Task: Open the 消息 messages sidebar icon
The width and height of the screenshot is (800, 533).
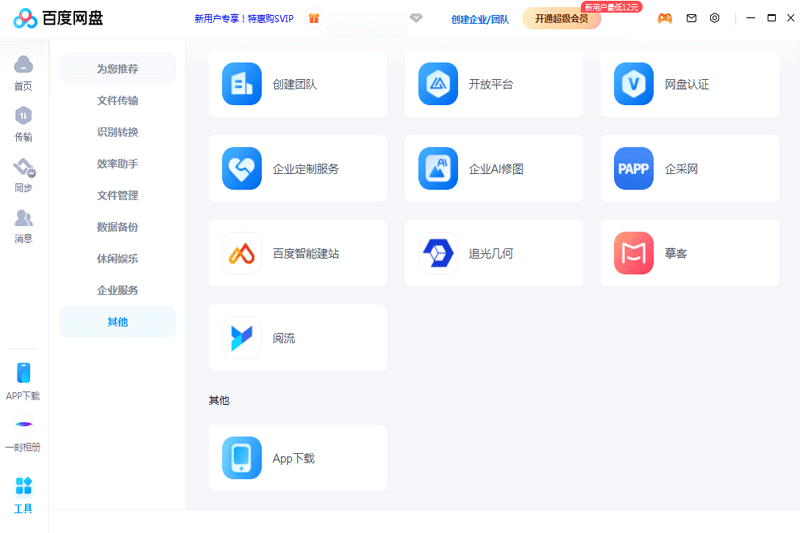Action: click(23, 218)
